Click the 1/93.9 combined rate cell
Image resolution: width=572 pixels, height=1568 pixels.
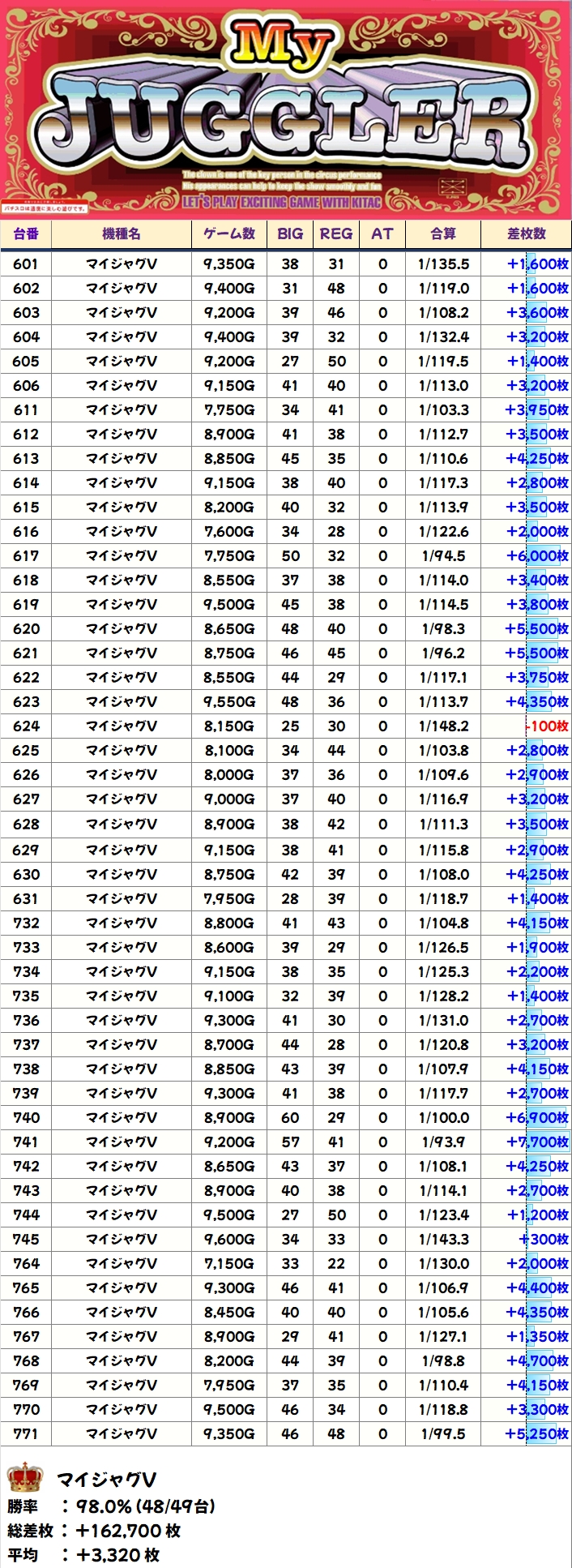(x=443, y=1142)
